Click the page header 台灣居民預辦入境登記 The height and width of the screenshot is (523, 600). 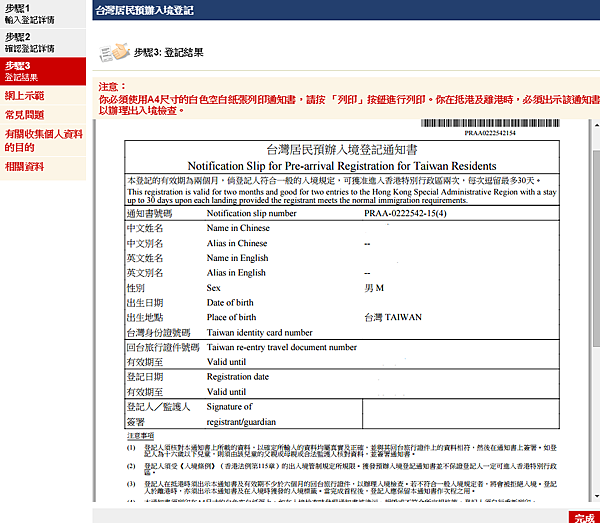(x=144, y=10)
